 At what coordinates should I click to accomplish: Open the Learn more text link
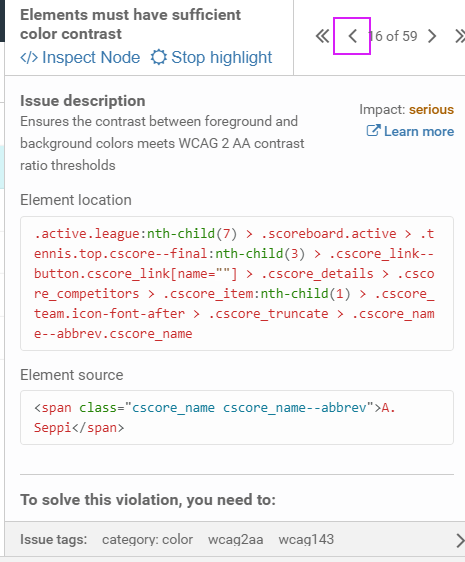(x=419, y=132)
